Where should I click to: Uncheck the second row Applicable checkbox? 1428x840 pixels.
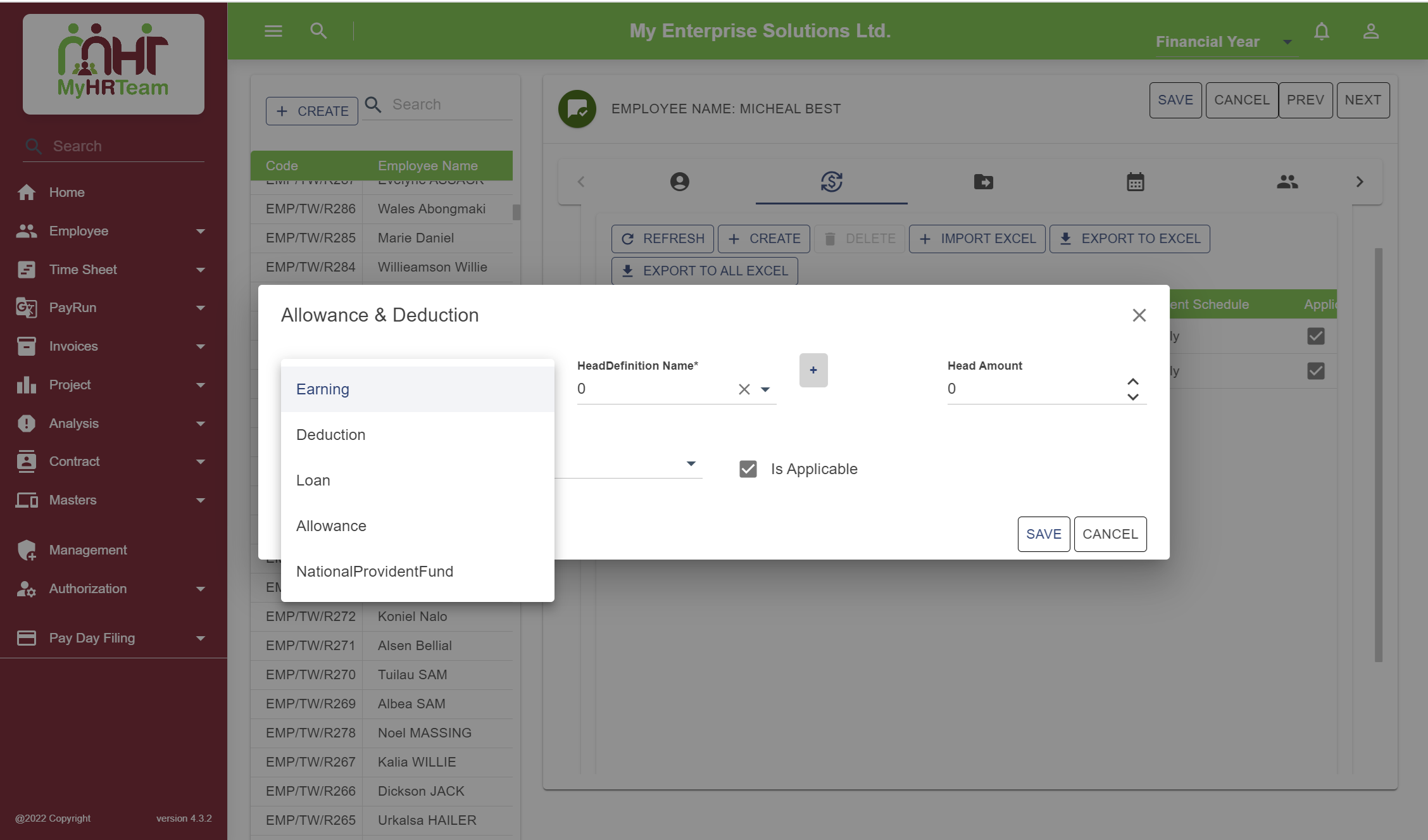[1315, 371]
